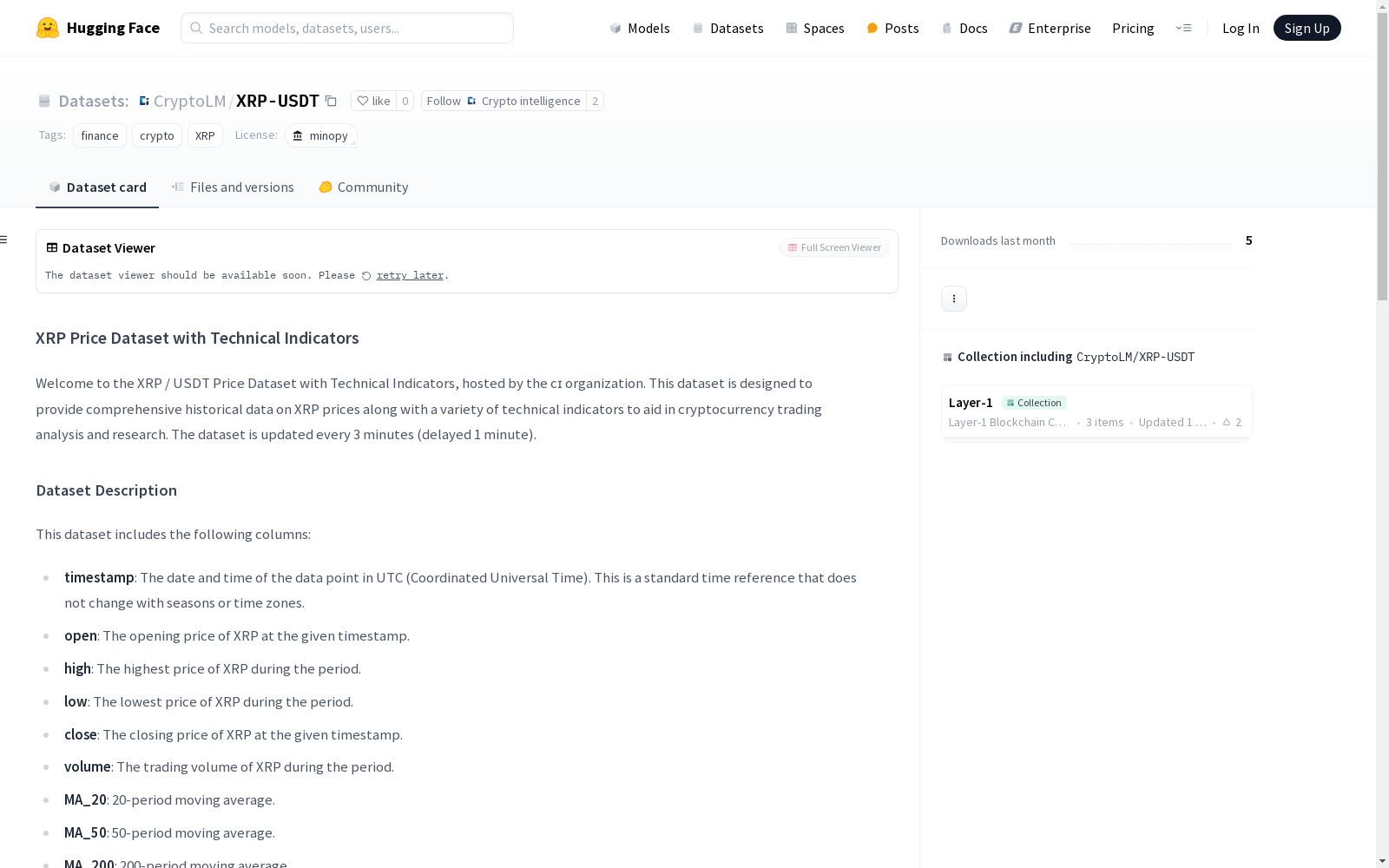Click the Dataset Viewer table icon
Screen dimensions: 1389x868
pyautogui.click(x=52, y=247)
